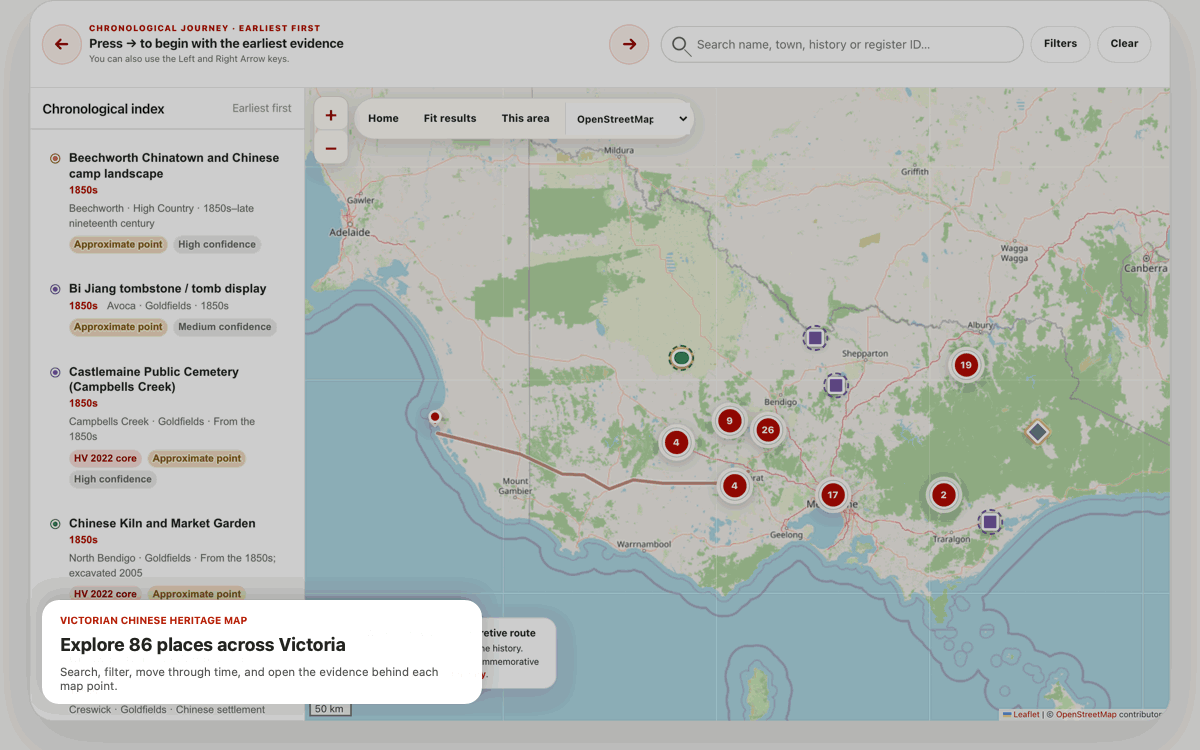This screenshot has width=1200, height=750.
Task: Open the cluster marker labeled 19
Action: (965, 365)
